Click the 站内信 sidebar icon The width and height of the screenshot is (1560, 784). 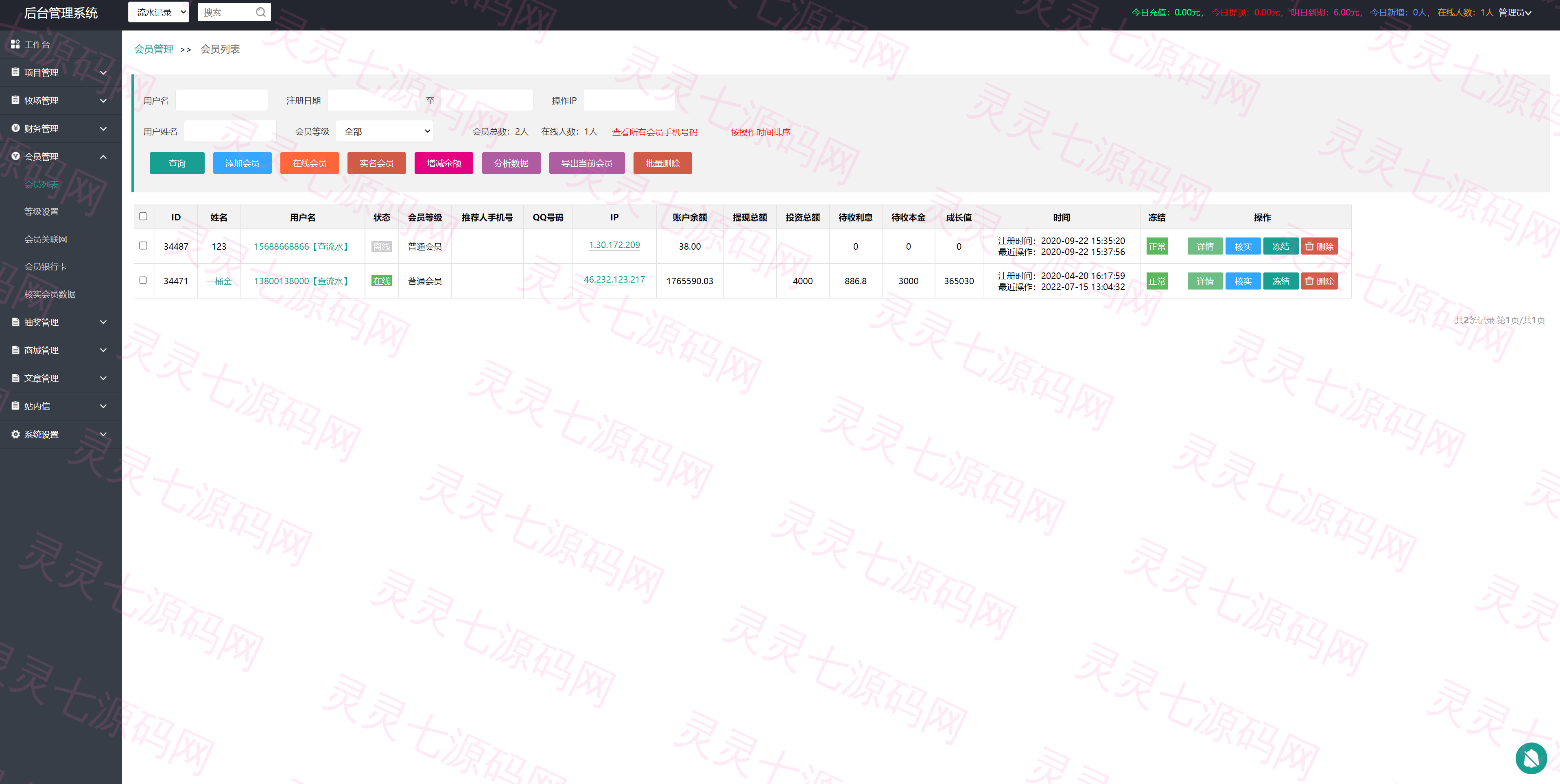[x=15, y=405]
